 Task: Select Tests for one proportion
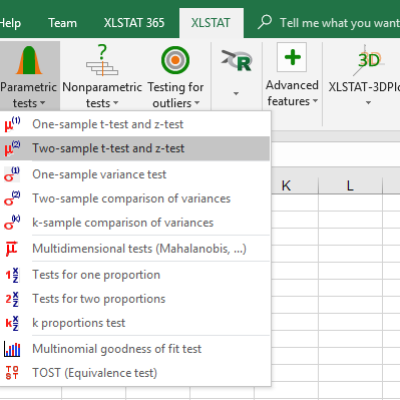click(135, 275)
